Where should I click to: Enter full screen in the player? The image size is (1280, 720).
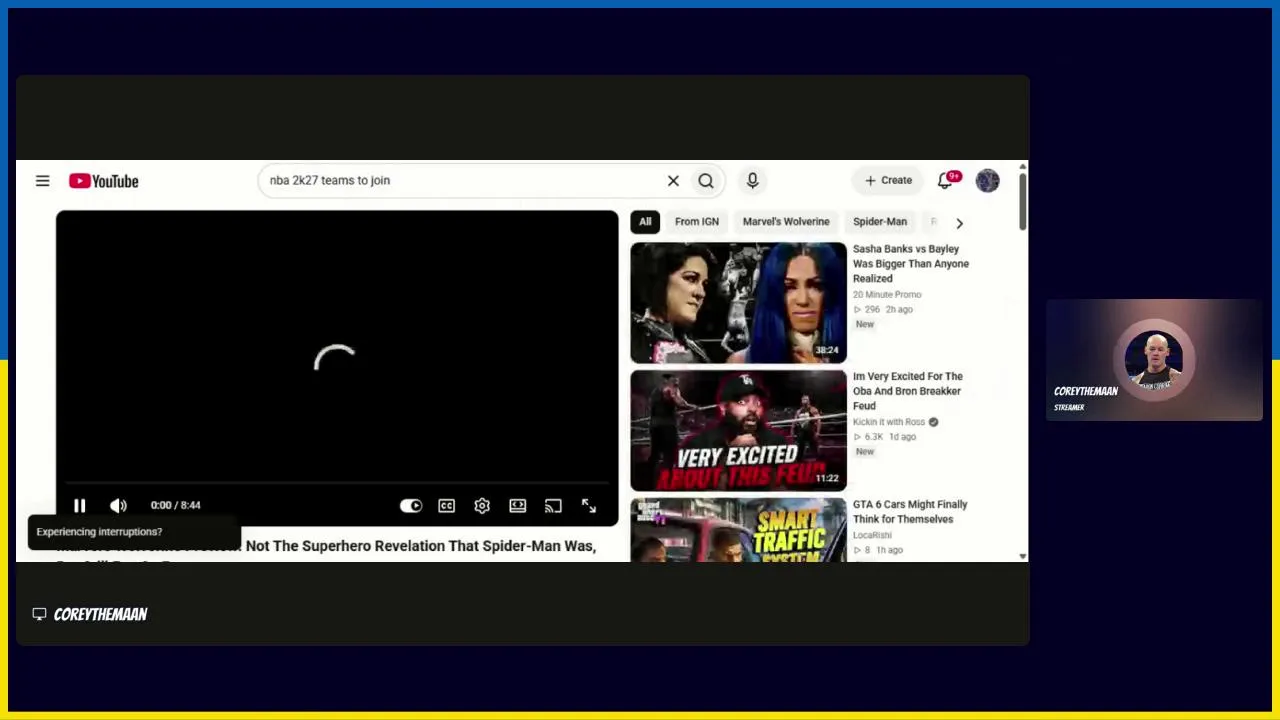point(589,505)
